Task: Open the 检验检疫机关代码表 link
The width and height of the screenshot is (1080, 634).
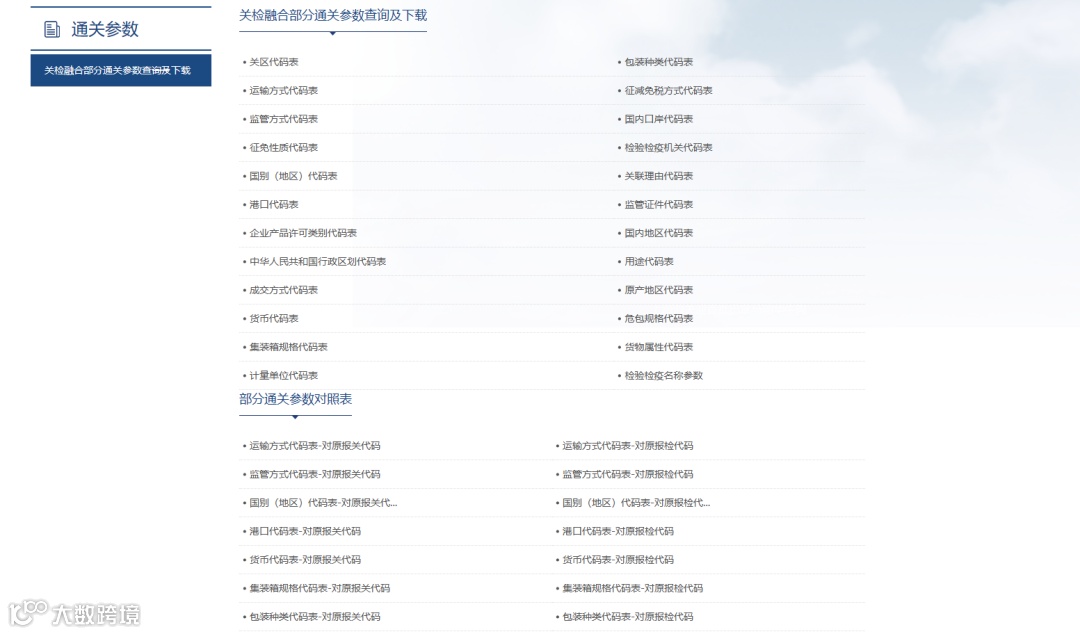Action: click(x=668, y=147)
